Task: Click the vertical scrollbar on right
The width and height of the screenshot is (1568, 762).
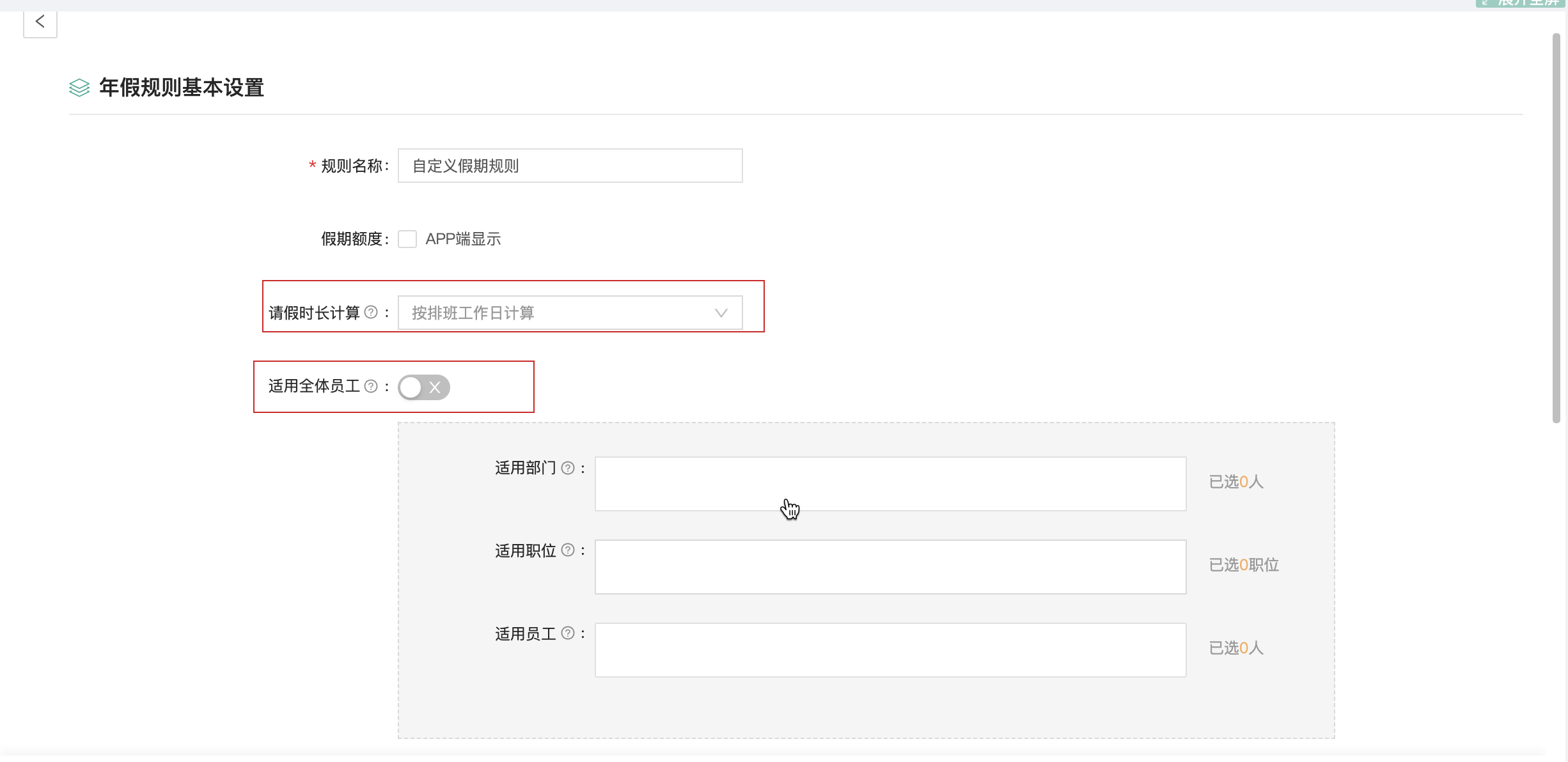Action: pos(1556,228)
